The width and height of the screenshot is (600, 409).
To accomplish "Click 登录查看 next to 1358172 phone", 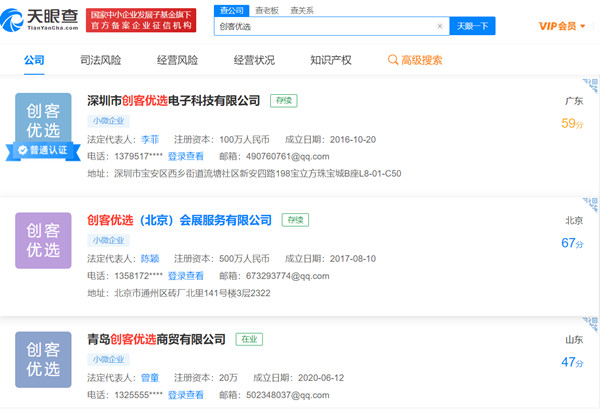I will click(x=186, y=276).
